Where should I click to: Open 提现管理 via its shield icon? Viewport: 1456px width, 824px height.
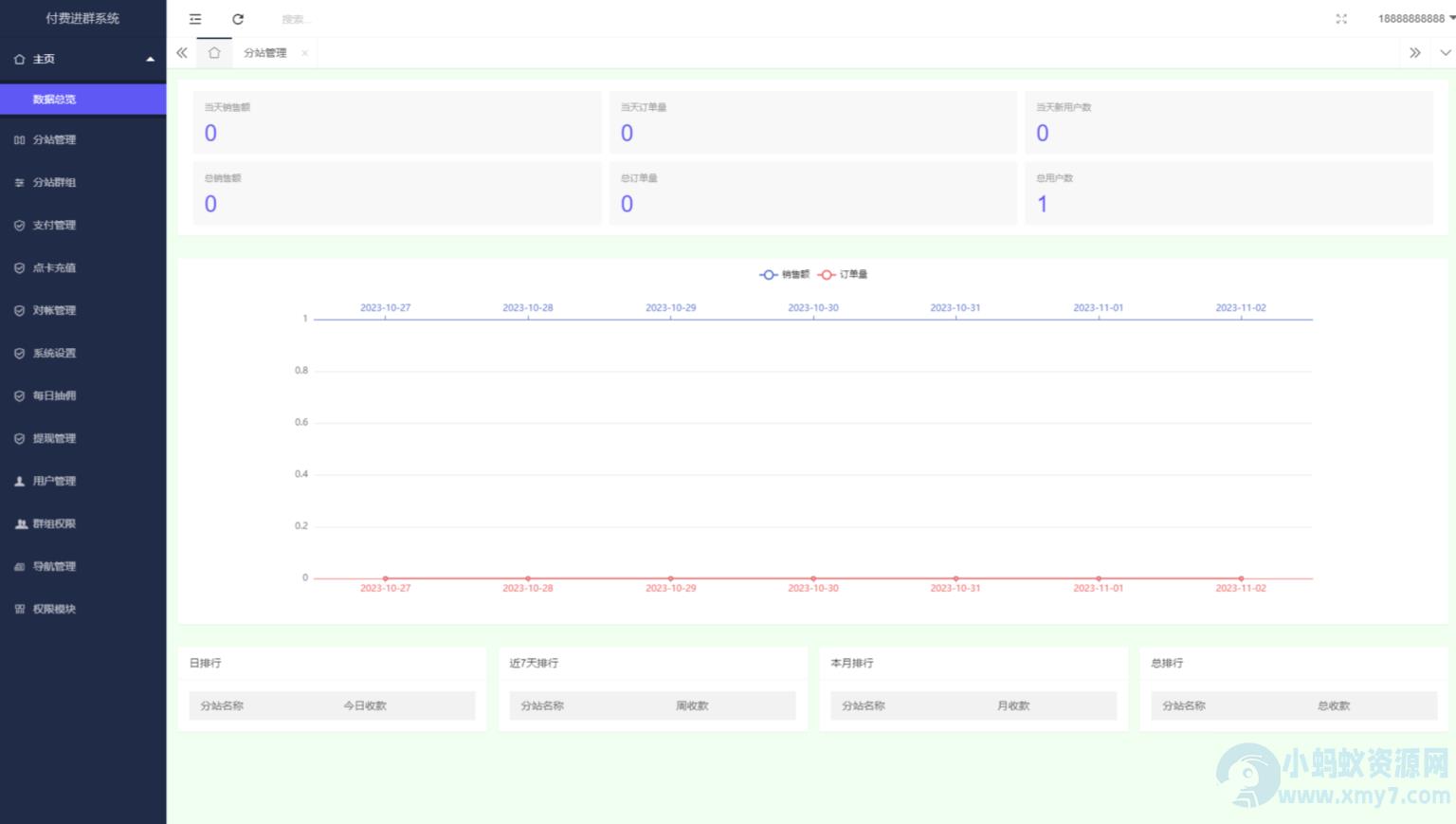pos(19,439)
